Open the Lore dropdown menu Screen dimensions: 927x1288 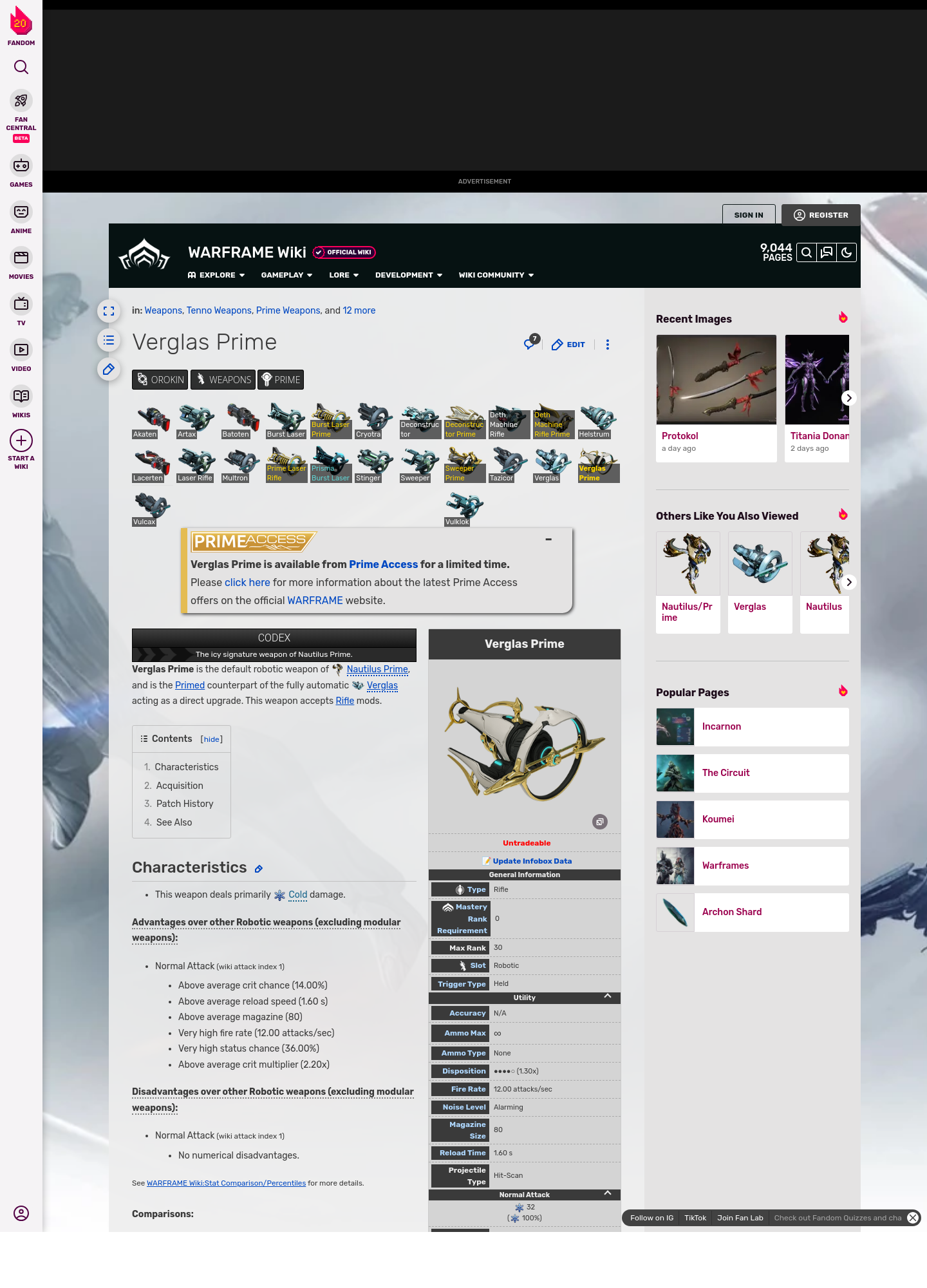tap(344, 275)
